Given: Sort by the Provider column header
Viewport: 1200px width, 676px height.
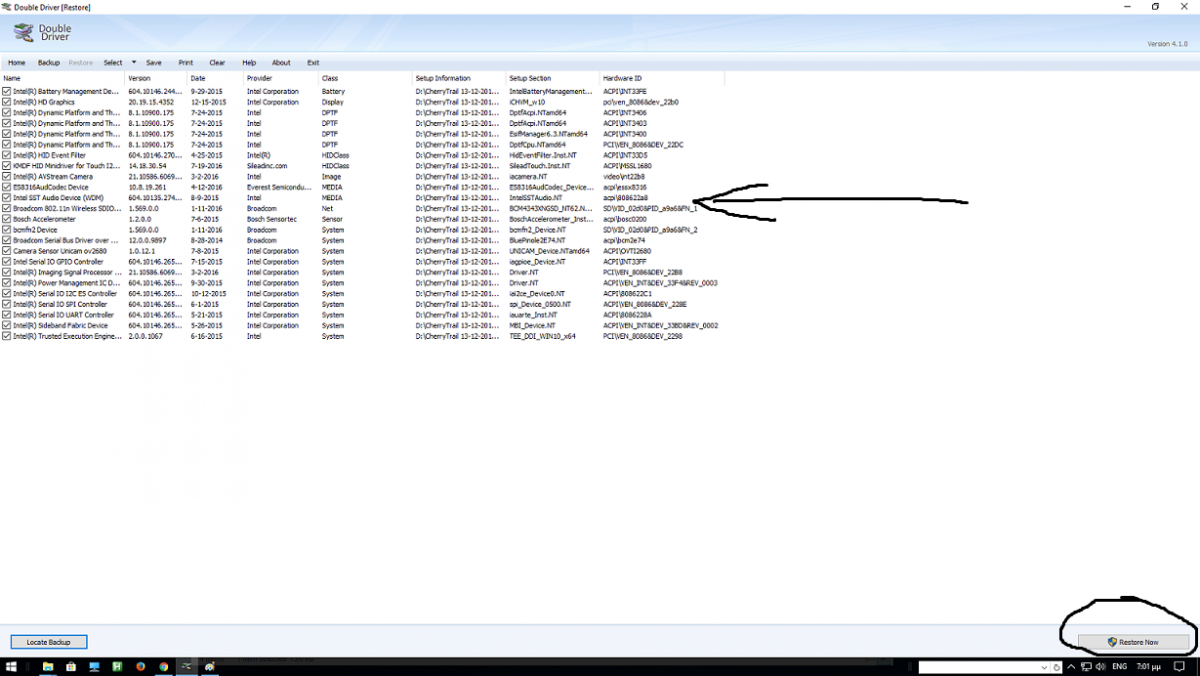Looking at the screenshot, I should pyautogui.click(x=280, y=78).
